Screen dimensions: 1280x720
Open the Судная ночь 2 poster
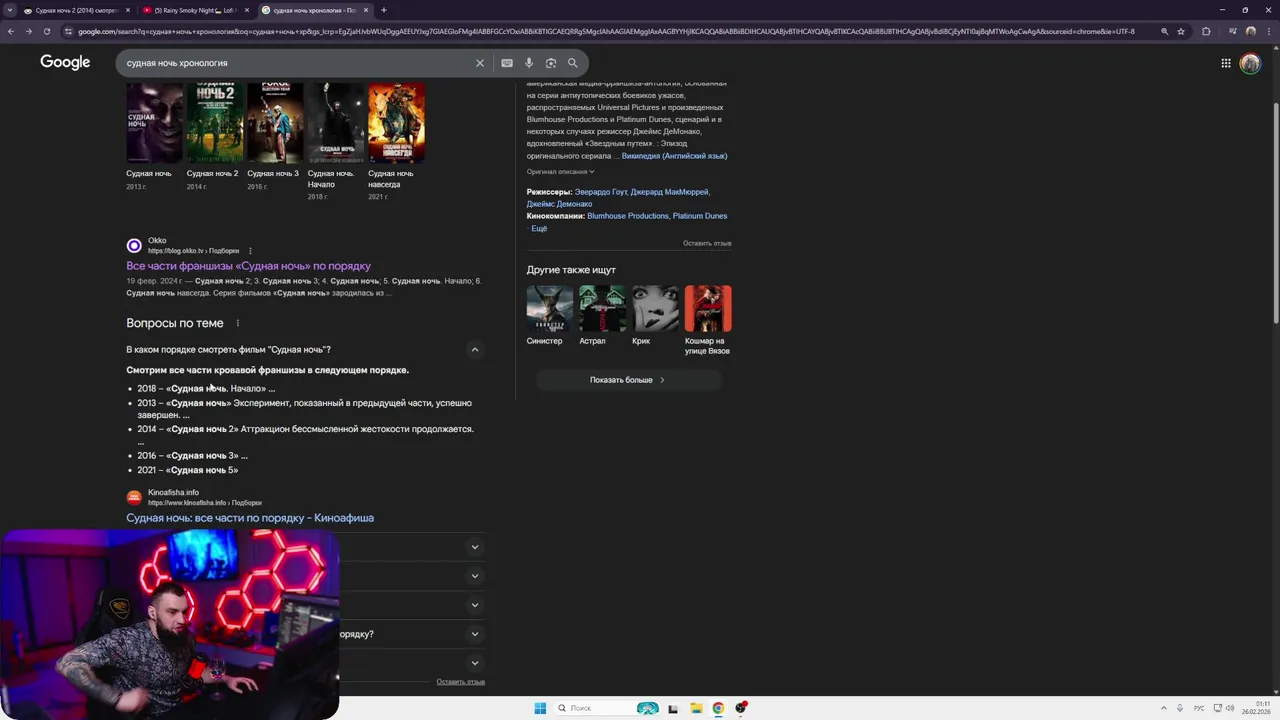click(x=215, y=124)
